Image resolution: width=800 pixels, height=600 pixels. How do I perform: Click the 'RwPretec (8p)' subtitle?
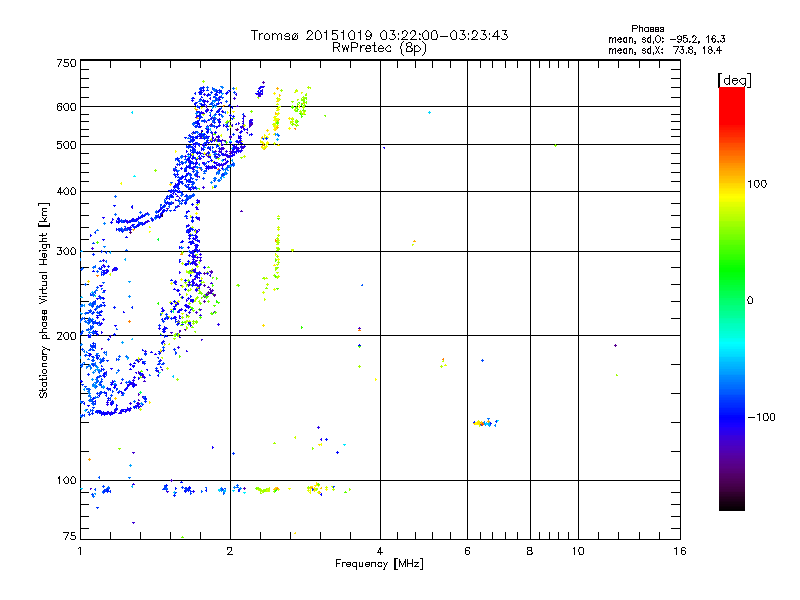coord(379,48)
